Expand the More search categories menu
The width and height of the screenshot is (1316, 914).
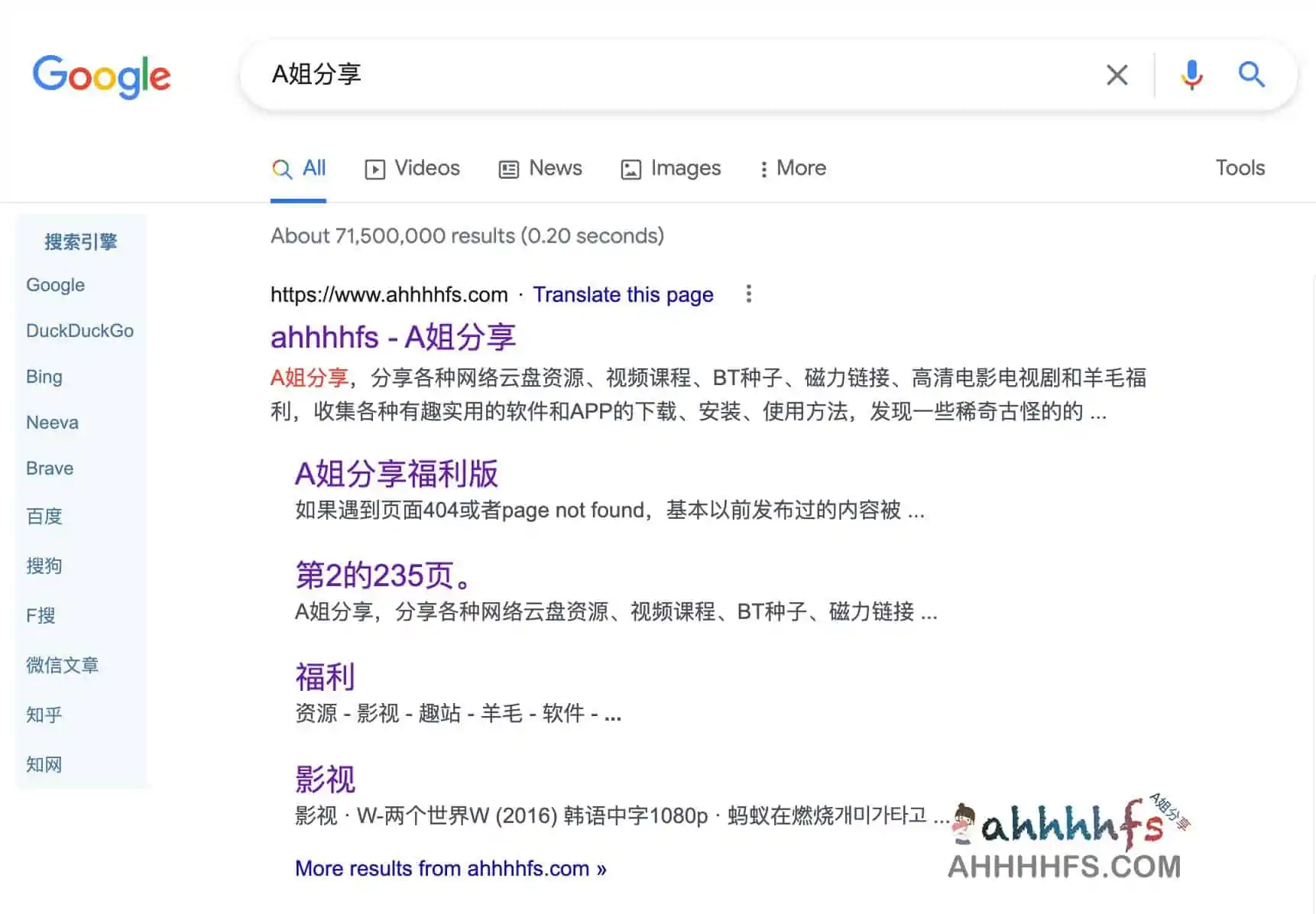coord(792,168)
